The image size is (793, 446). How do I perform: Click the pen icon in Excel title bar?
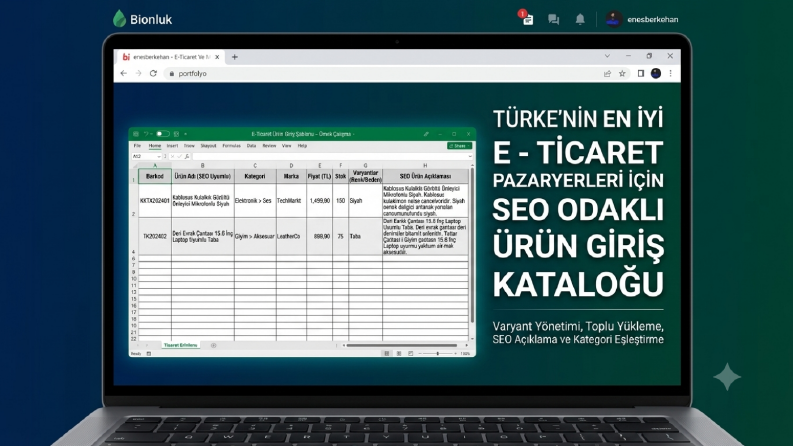tap(426, 134)
